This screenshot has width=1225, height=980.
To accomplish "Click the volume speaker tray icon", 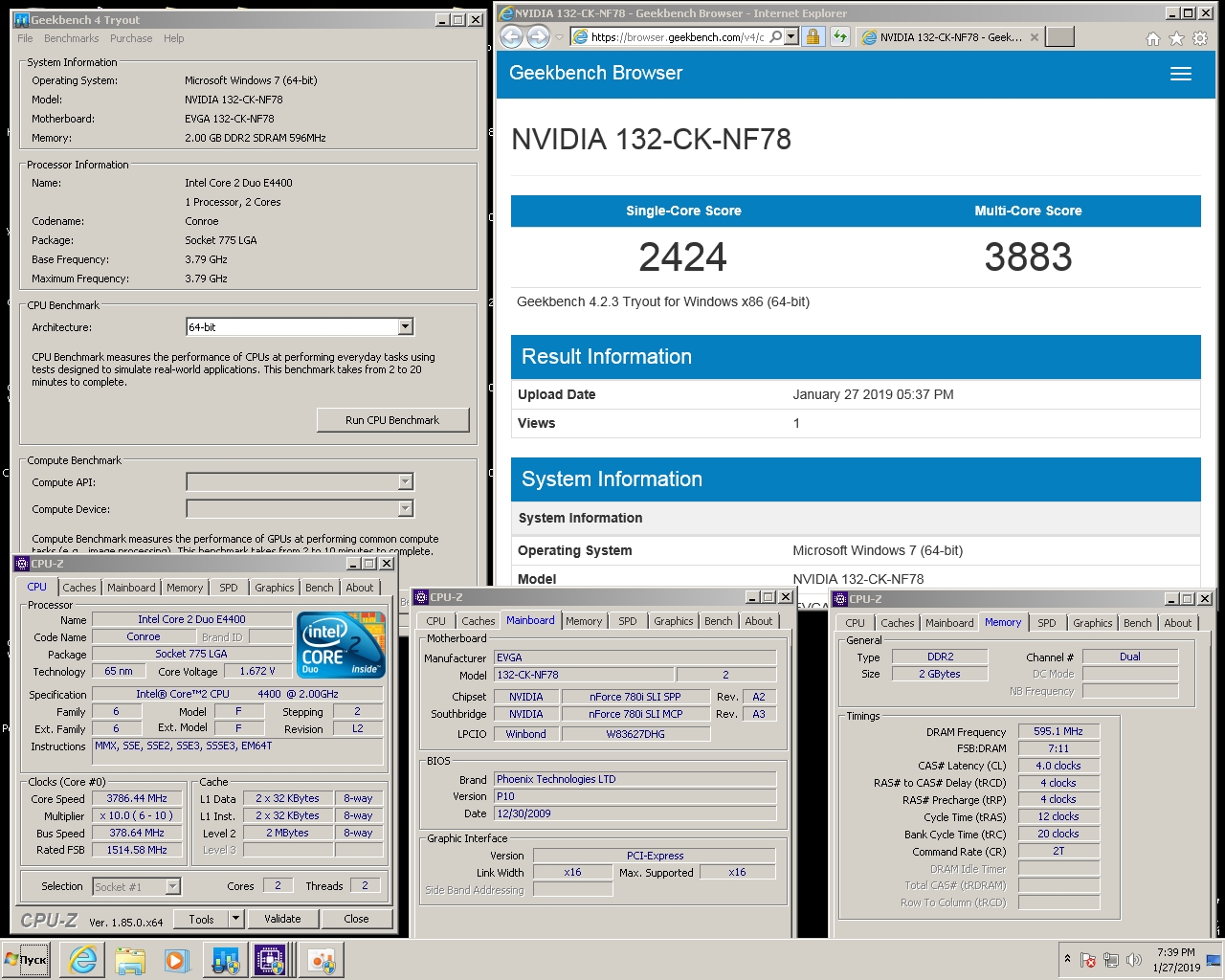I will pyautogui.click(x=1134, y=960).
